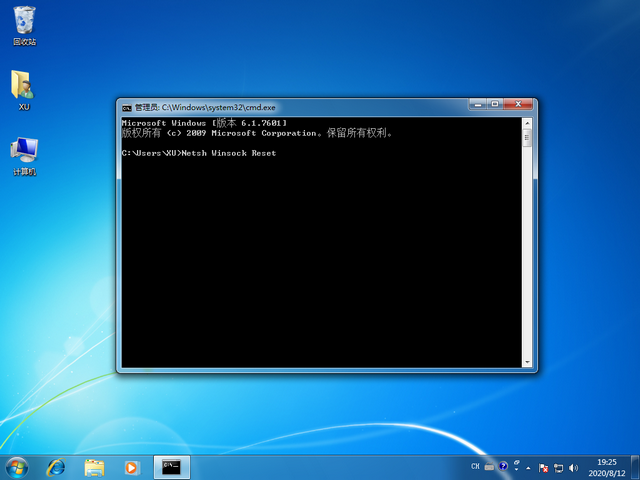Launch Internet Explorer from the taskbar
This screenshot has width=640, height=480.
tap(56, 467)
